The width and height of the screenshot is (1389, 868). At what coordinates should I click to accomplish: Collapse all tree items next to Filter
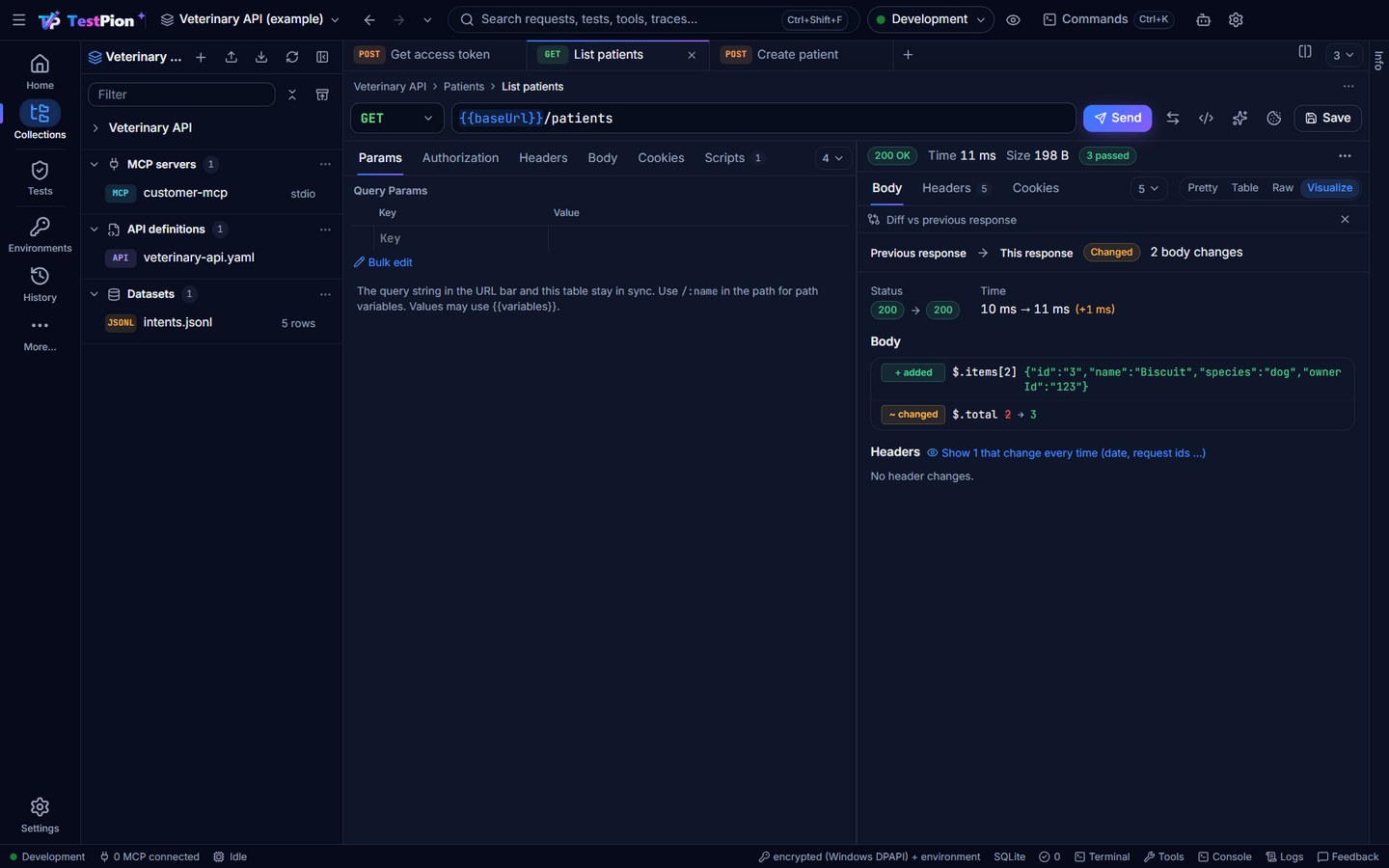[292, 95]
